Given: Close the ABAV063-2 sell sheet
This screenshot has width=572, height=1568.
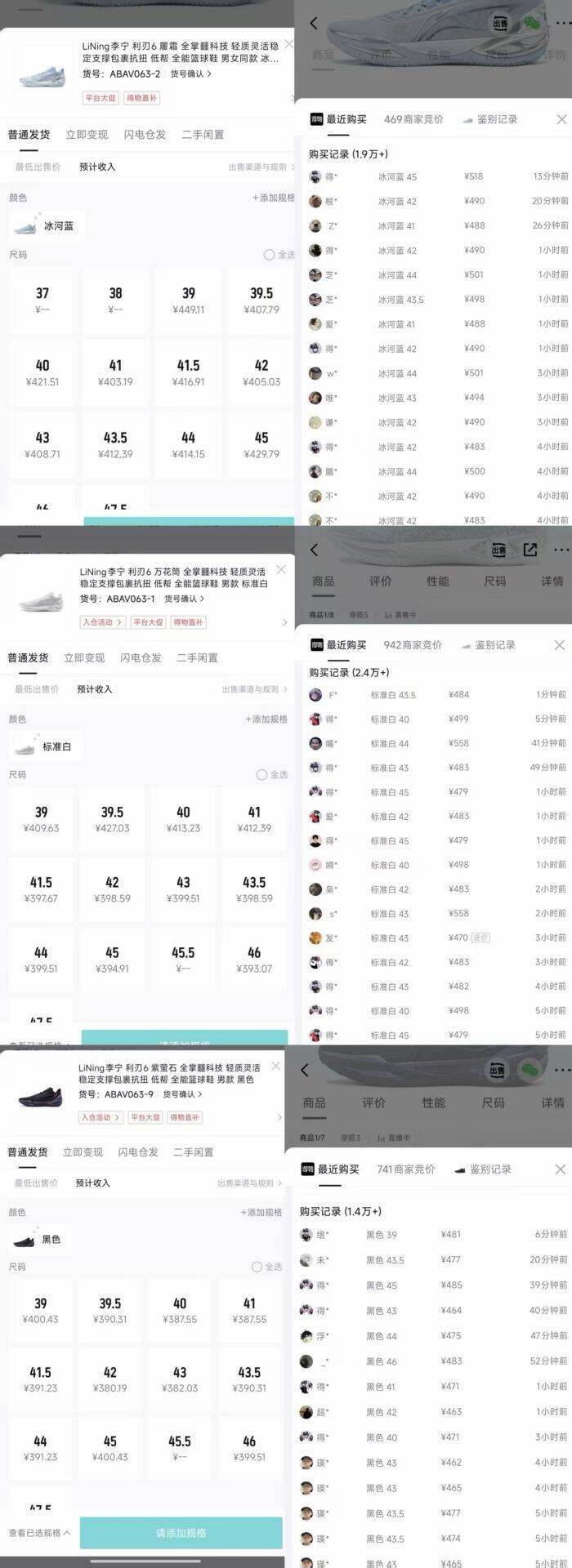Looking at the screenshot, I should coord(288,44).
